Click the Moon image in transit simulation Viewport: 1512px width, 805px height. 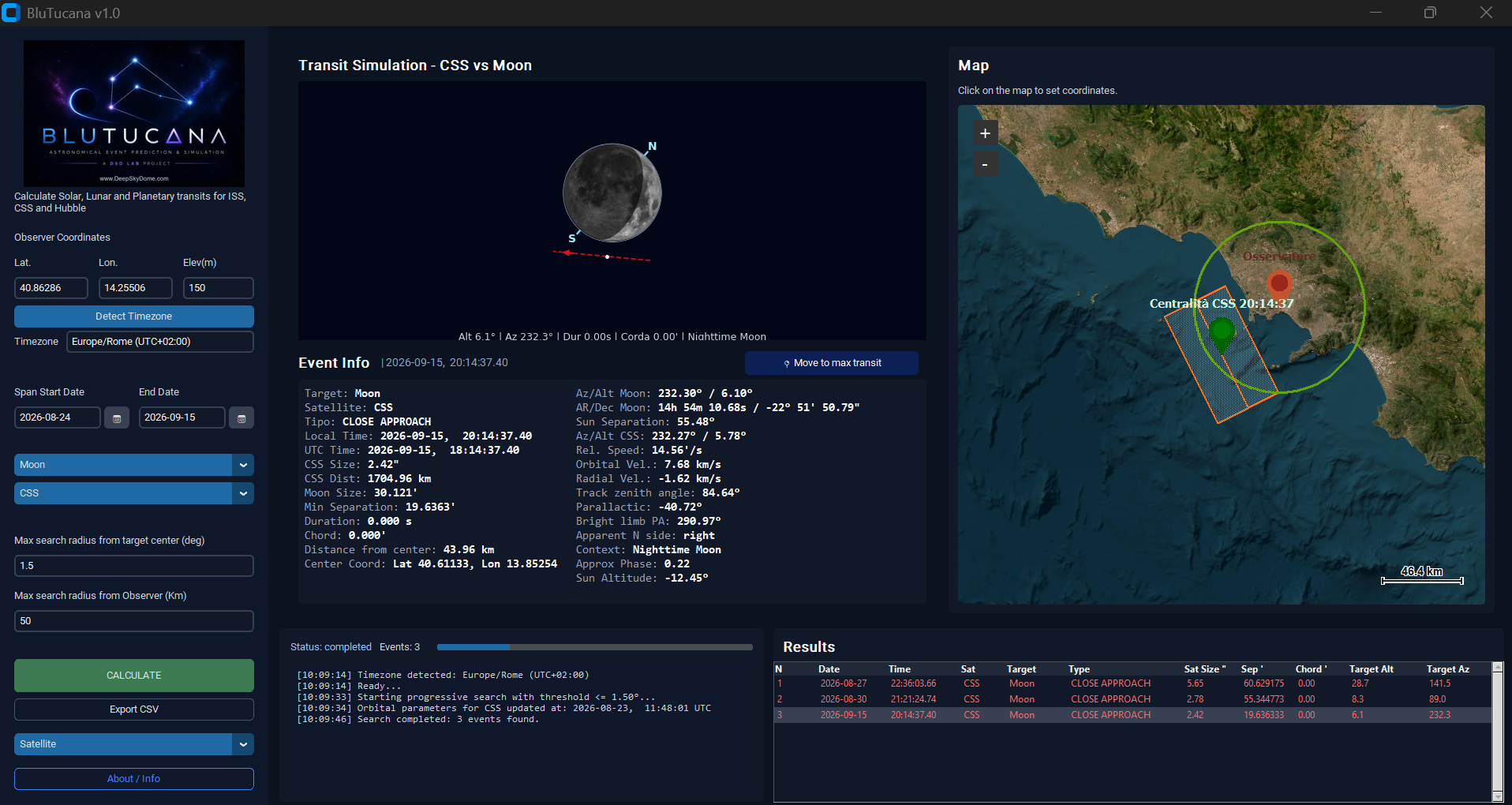pos(612,193)
